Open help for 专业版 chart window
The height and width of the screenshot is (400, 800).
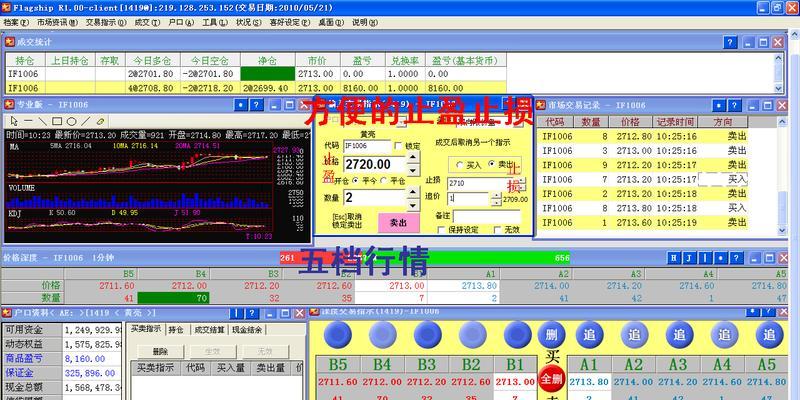coord(256,105)
